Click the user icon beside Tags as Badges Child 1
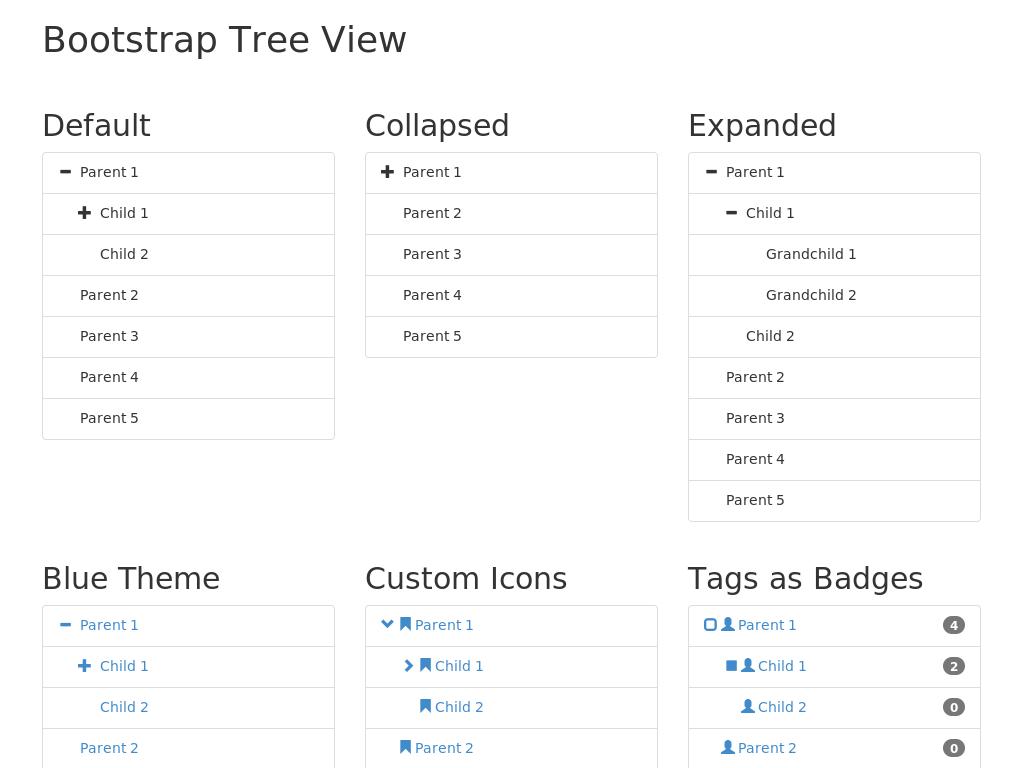 pyautogui.click(x=748, y=665)
